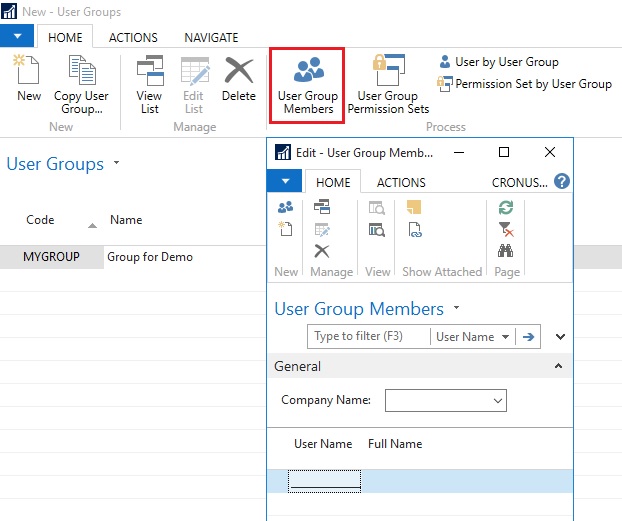
Task: Click User by User Group
Action: click(x=498, y=62)
